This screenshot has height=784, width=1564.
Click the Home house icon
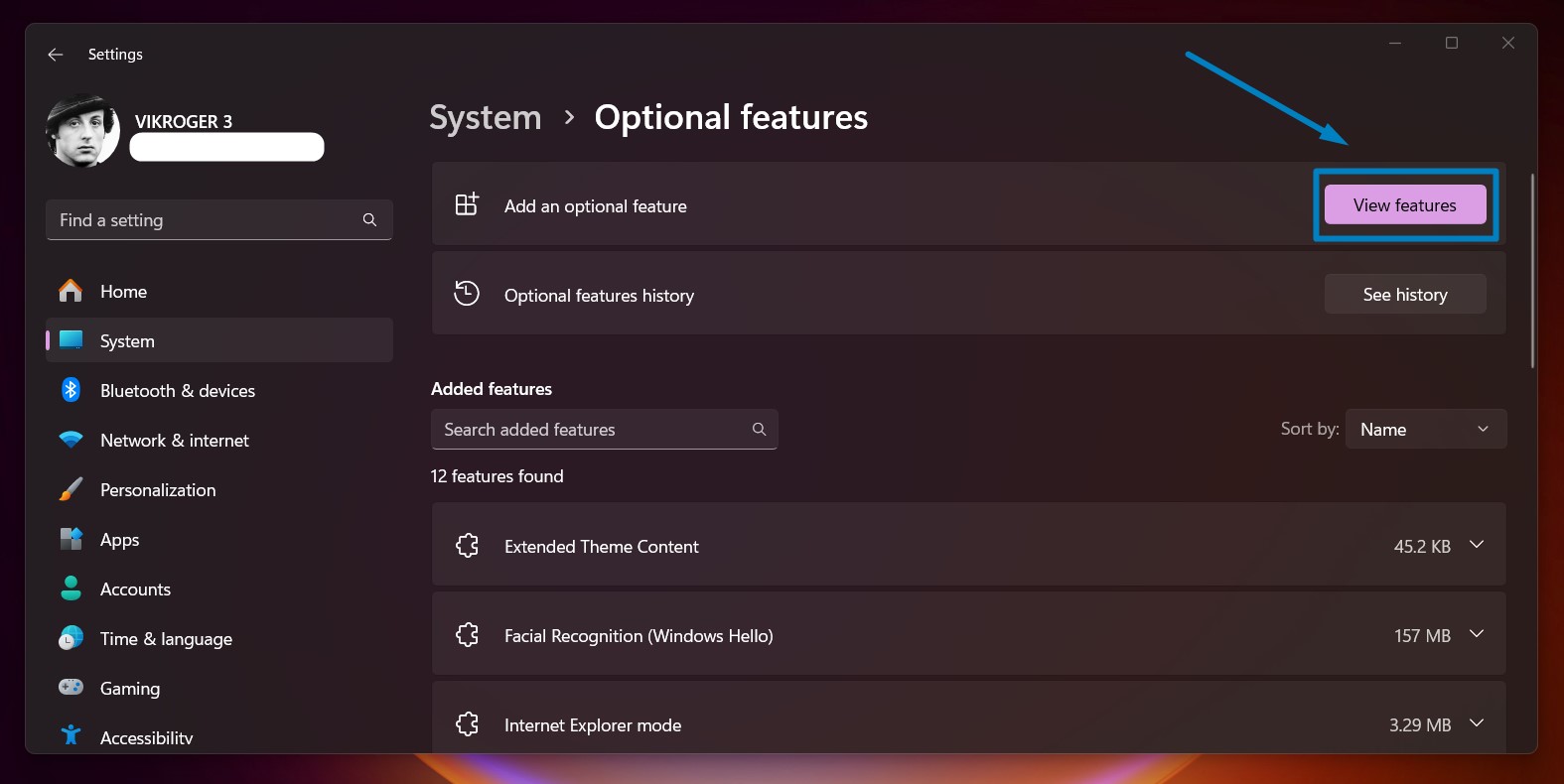coord(71,291)
